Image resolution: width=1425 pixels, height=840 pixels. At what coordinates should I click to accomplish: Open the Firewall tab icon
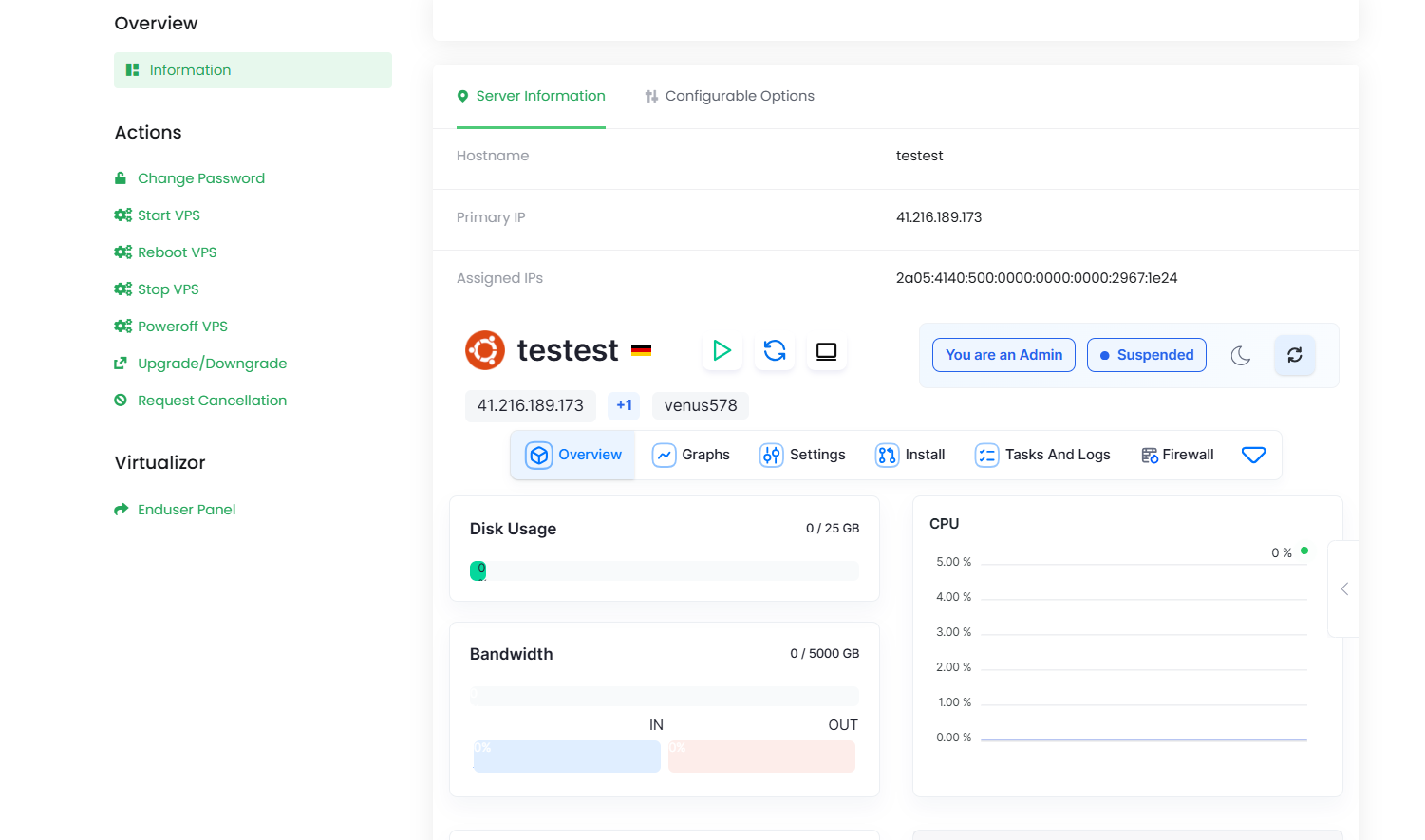pos(1149,456)
